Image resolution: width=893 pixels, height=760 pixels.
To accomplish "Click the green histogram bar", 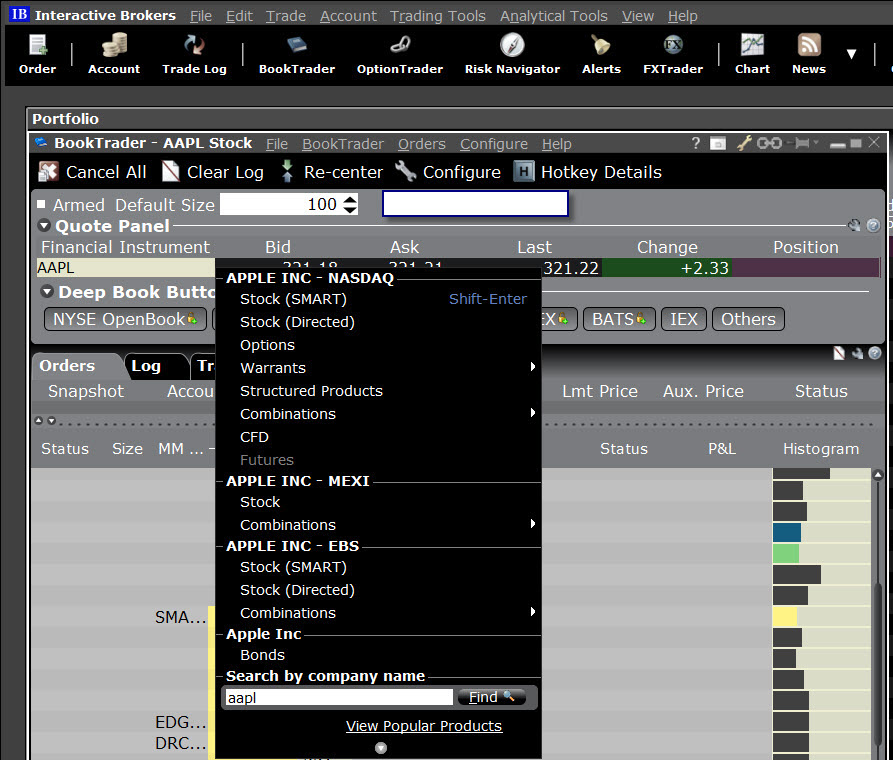I will coord(786,553).
